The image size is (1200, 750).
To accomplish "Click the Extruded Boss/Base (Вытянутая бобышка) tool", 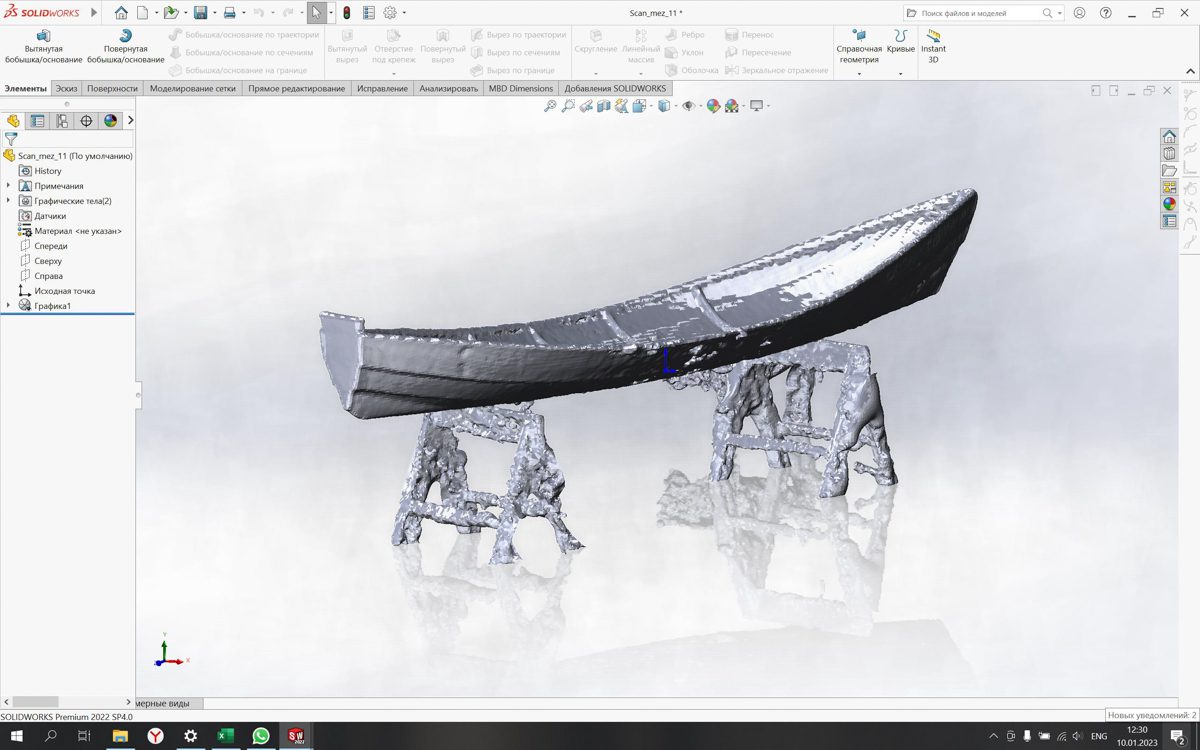I will coord(43,48).
